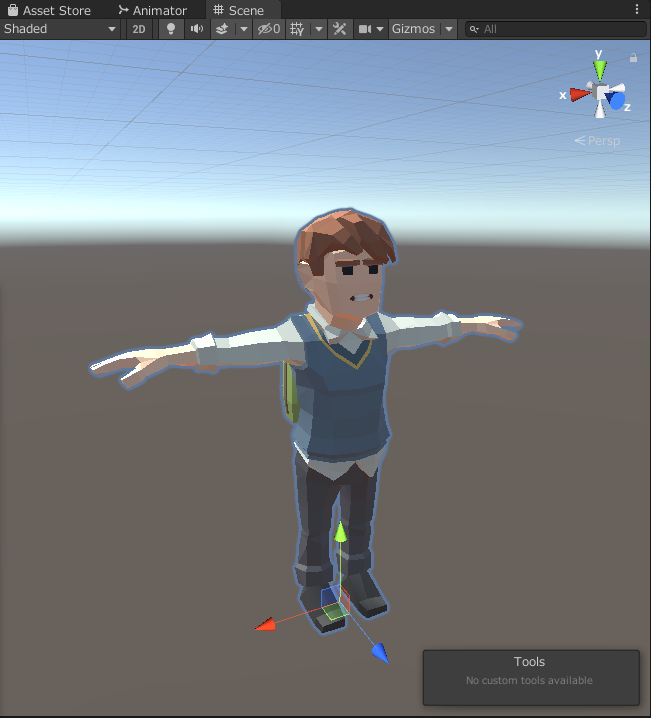Image resolution: width=651 pixels, height=718 pixels.
Task: Toggle the orientation gizmo lock icon
Action: click(633, 58)
